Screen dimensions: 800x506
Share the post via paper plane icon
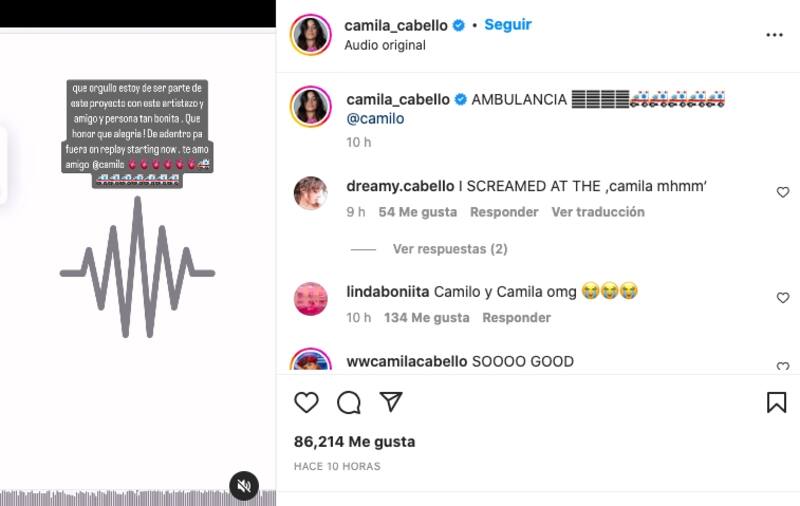click(391, 402)
